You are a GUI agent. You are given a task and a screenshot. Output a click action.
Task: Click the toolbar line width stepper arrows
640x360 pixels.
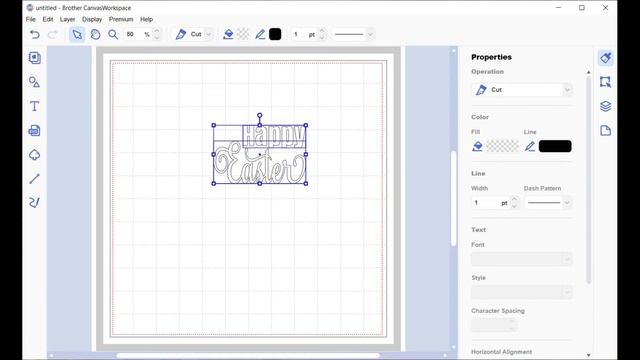click(x=322, y=34)
